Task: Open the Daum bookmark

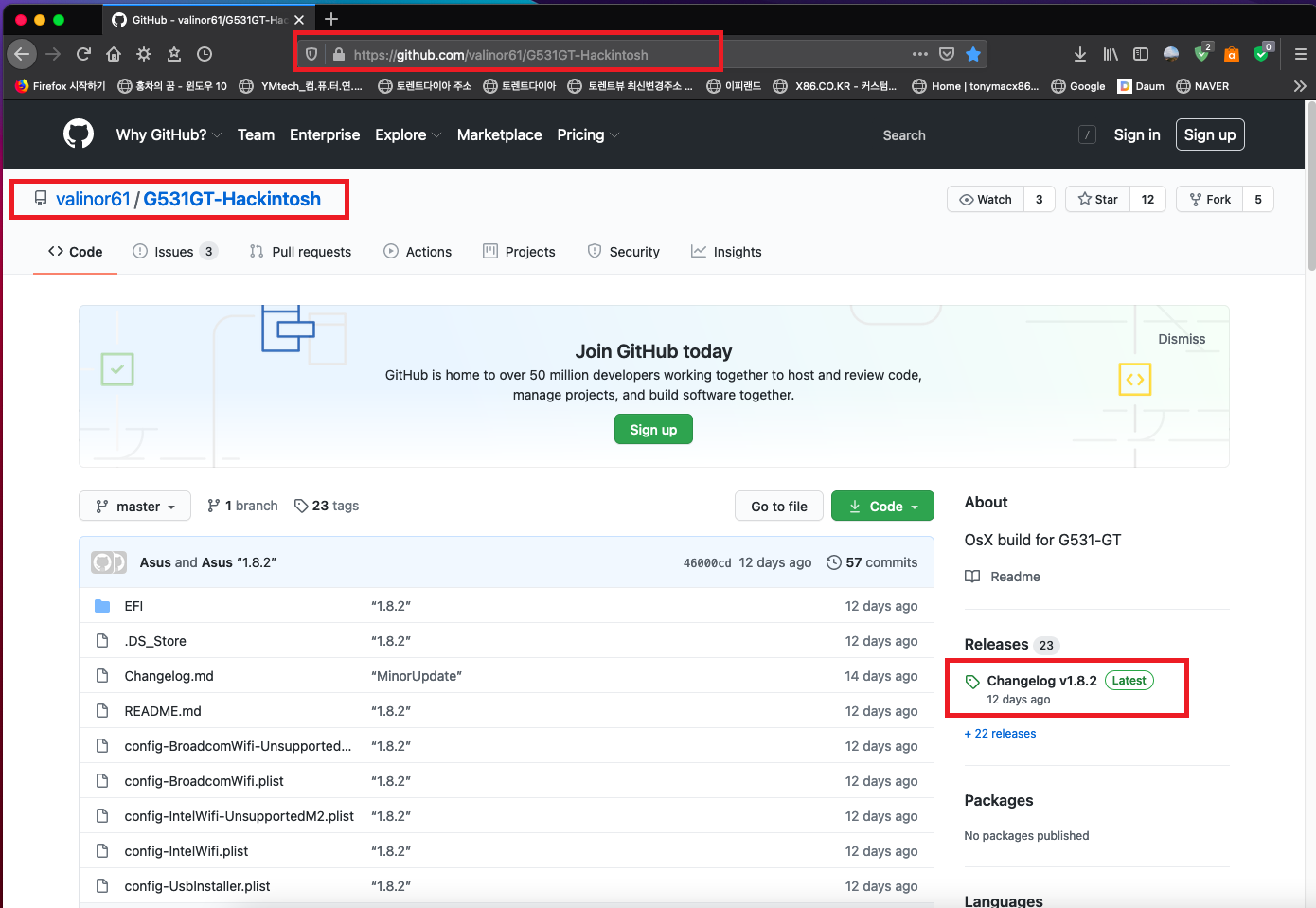Action: pos(1141,86)
